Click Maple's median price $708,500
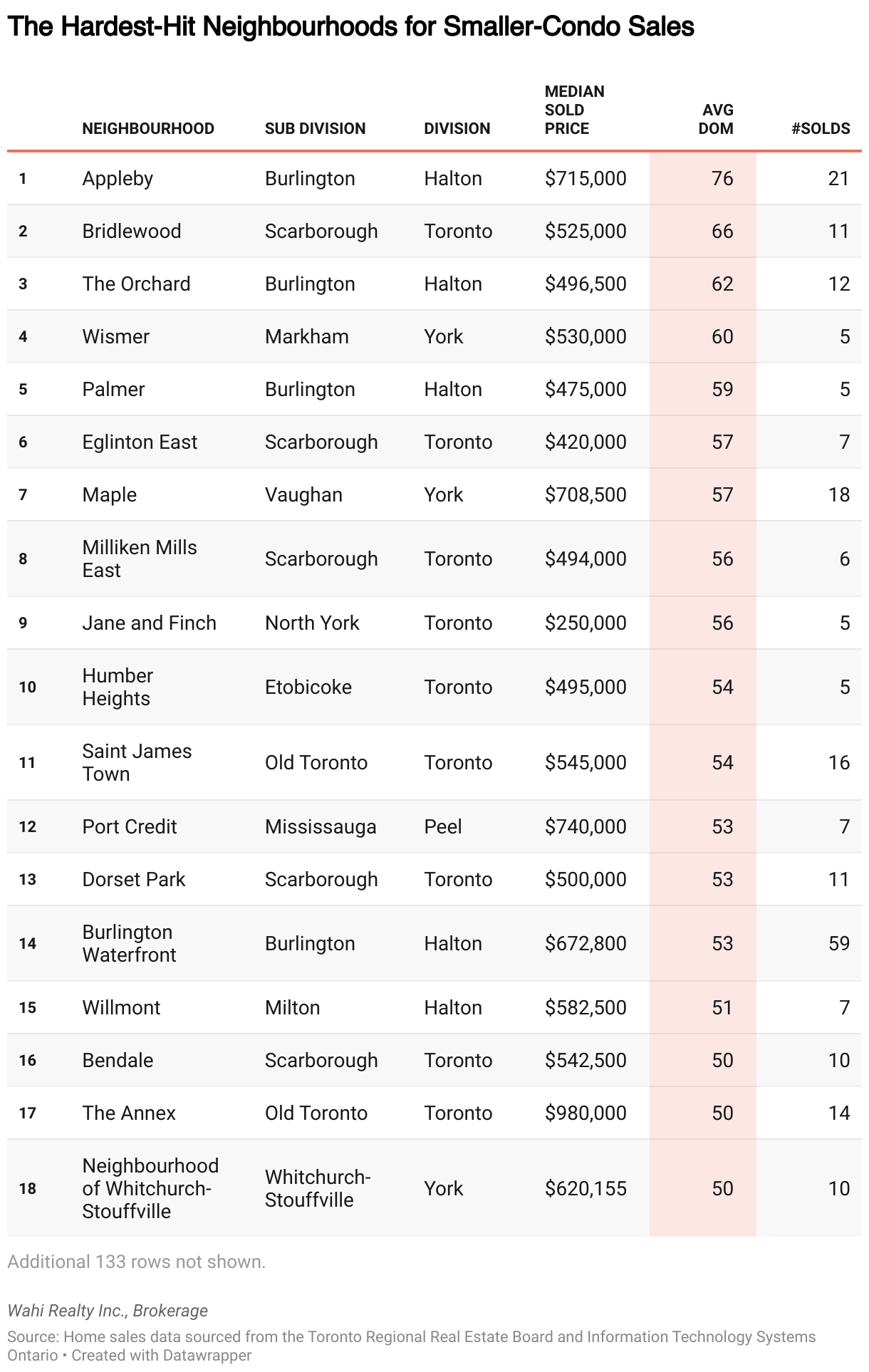 click(586, 495)
